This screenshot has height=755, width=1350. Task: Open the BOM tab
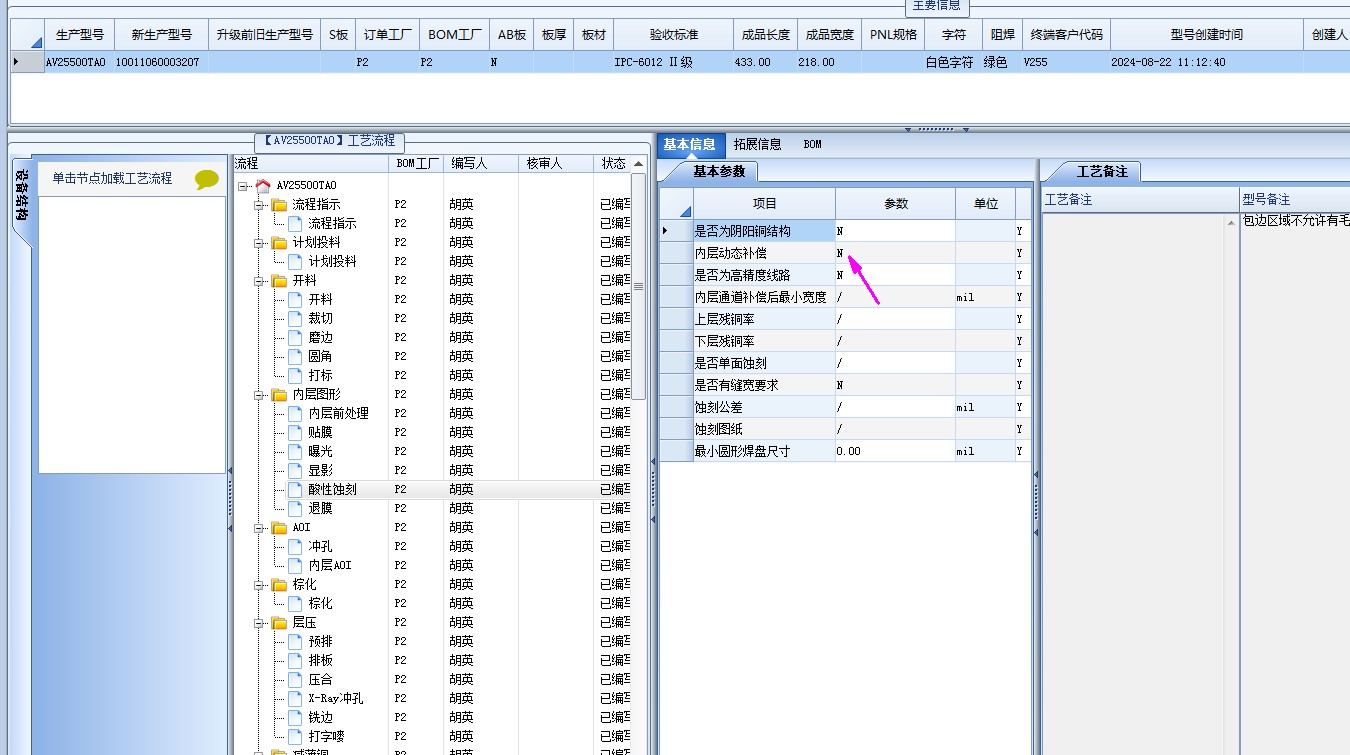(x=812, y=144)
